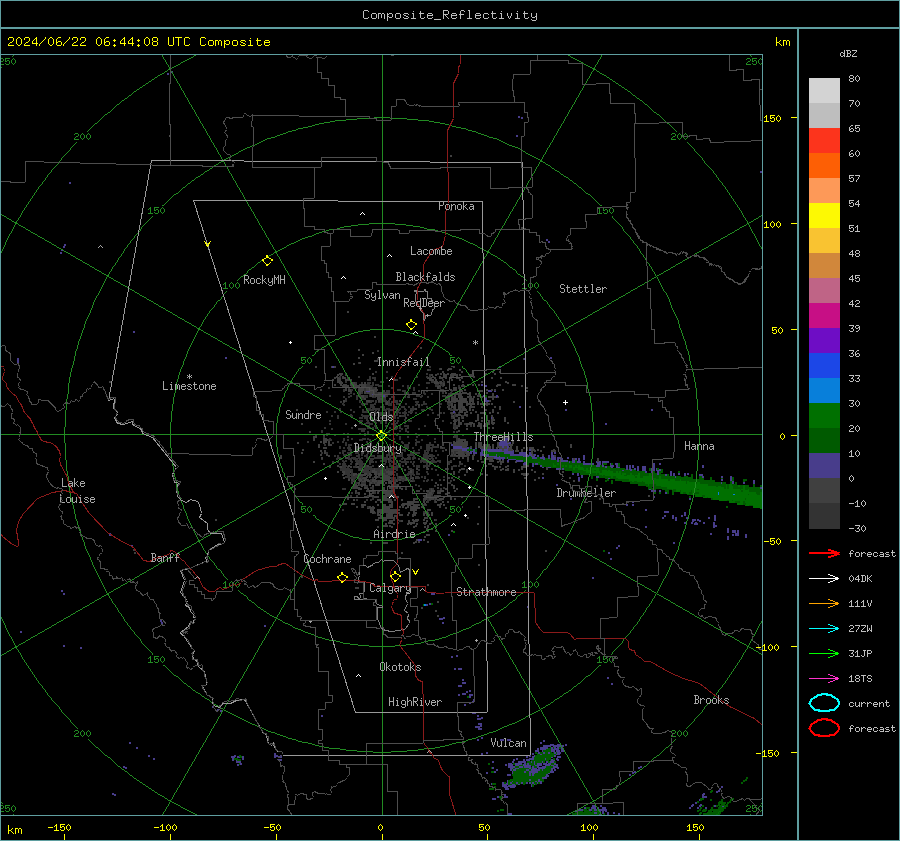Select the bright yellow 54–51 dBZ swatch
Image resolution: width=900 pixels, height=841 pixels.
(x=824, y=216)
